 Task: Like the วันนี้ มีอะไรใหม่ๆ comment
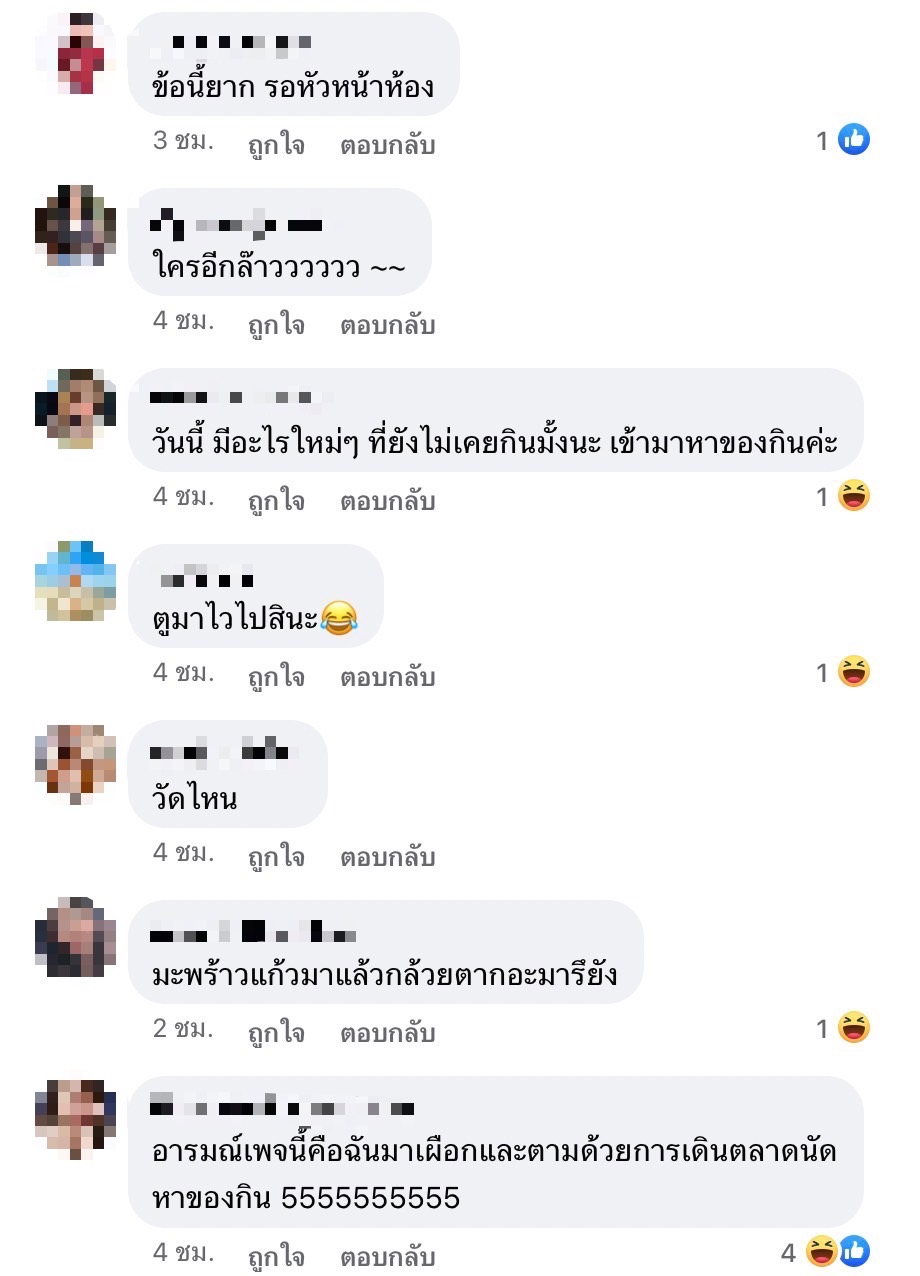click(276, 501)
